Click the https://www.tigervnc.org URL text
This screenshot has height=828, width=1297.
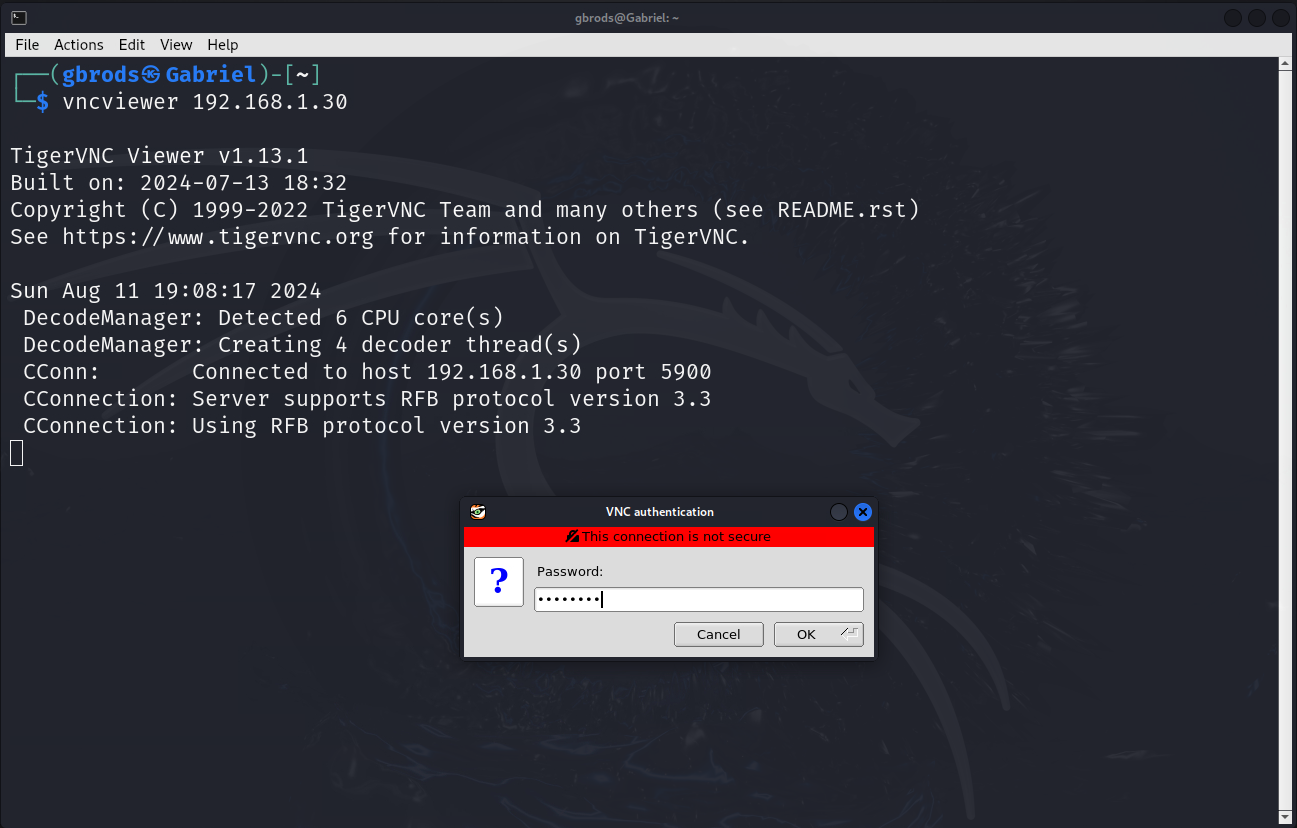(x=218, y=237)
